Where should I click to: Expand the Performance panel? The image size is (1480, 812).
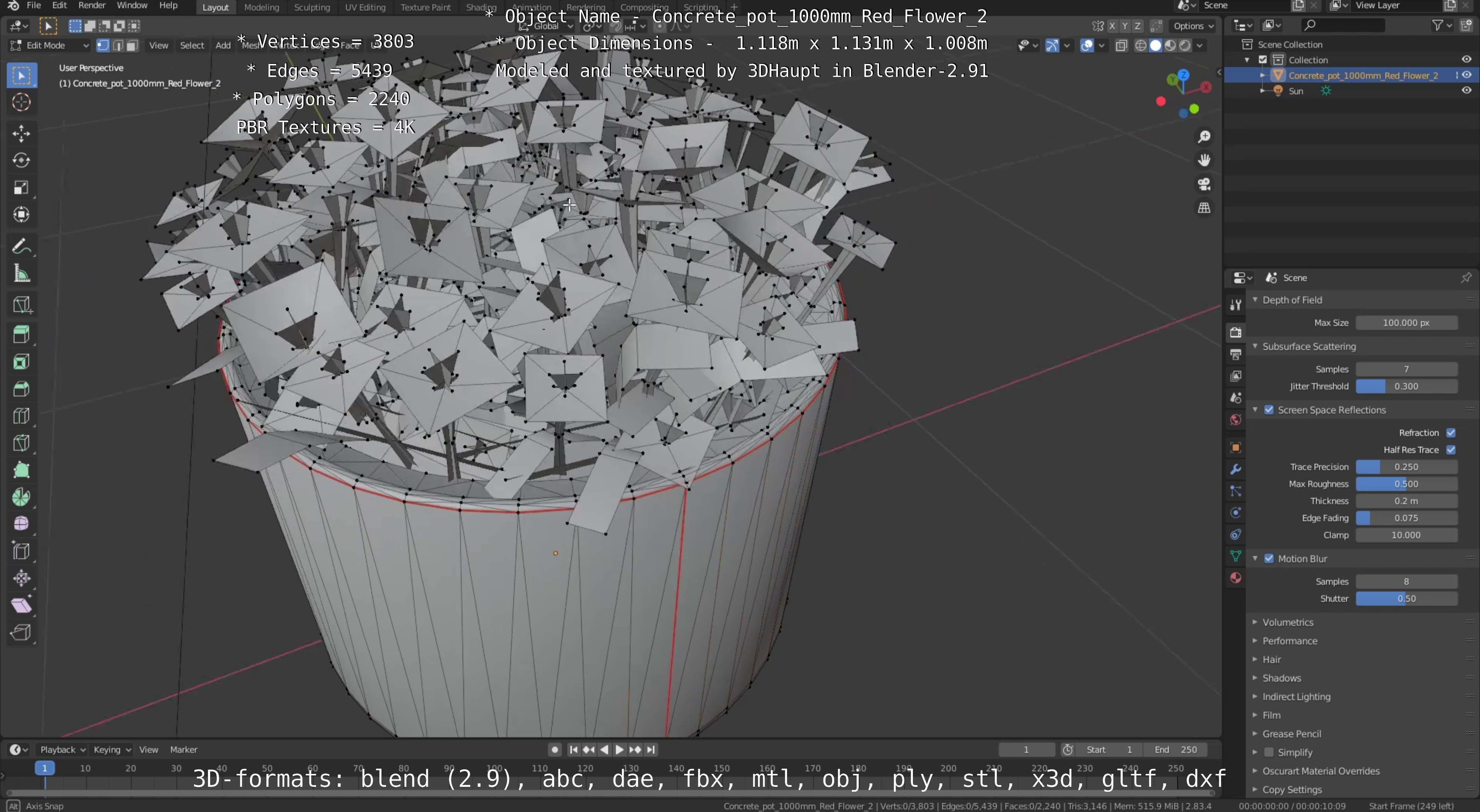(x=1289, y=641)
